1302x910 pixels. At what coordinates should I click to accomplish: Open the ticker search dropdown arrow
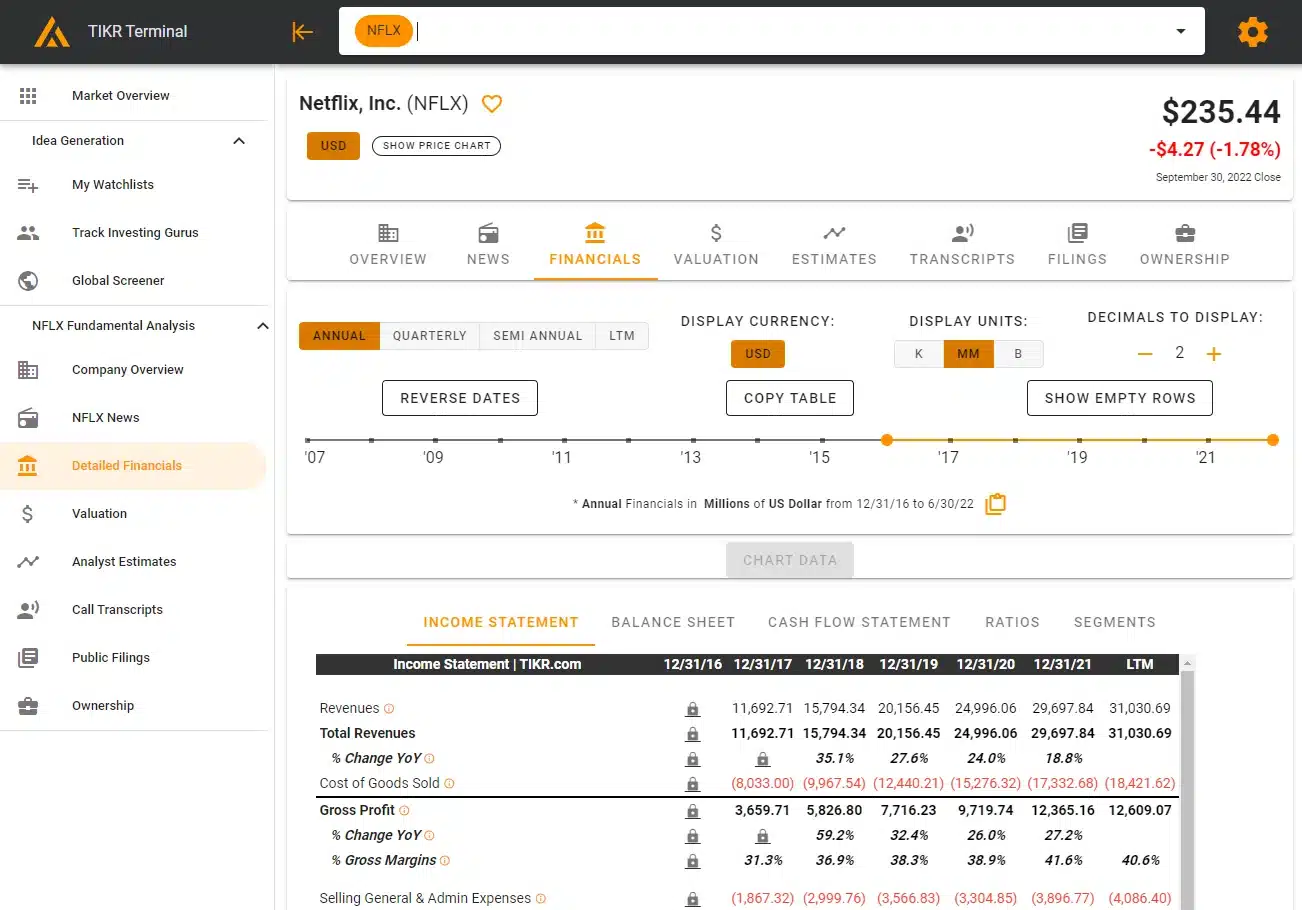1181,32
